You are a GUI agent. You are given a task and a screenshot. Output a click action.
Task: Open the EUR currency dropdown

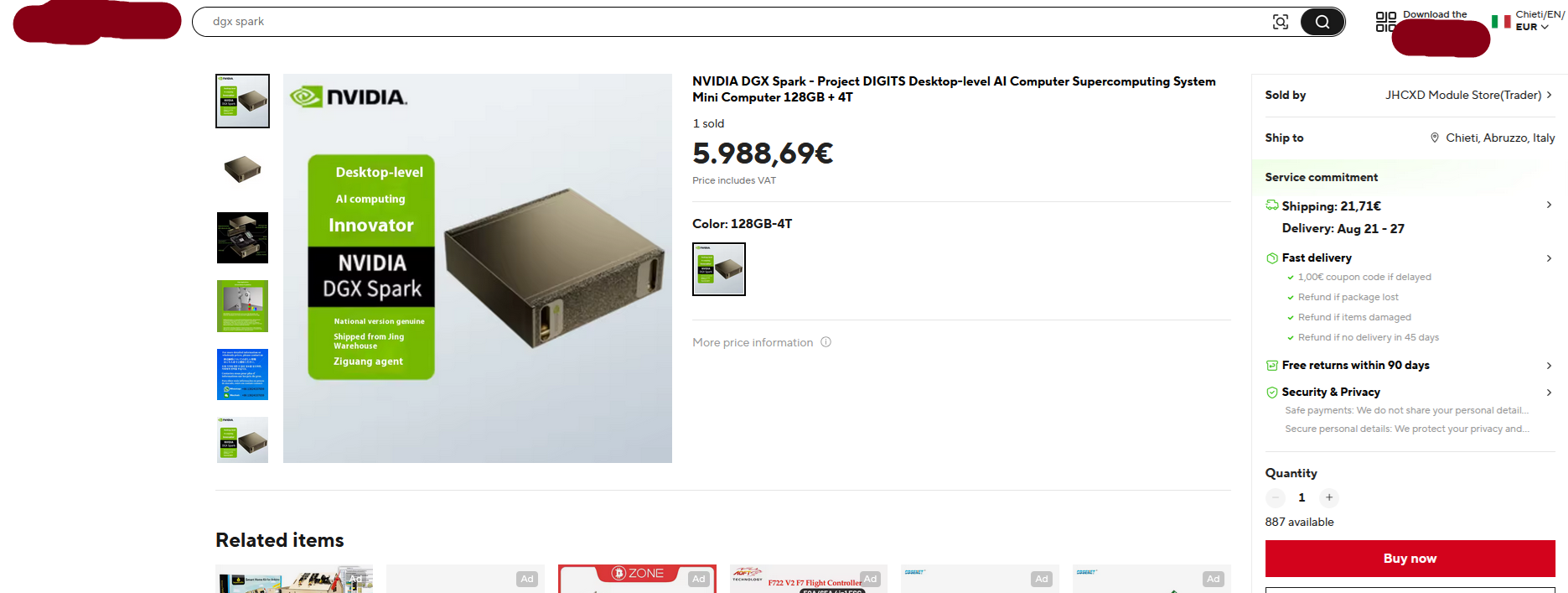click(x=1532, y=27)
